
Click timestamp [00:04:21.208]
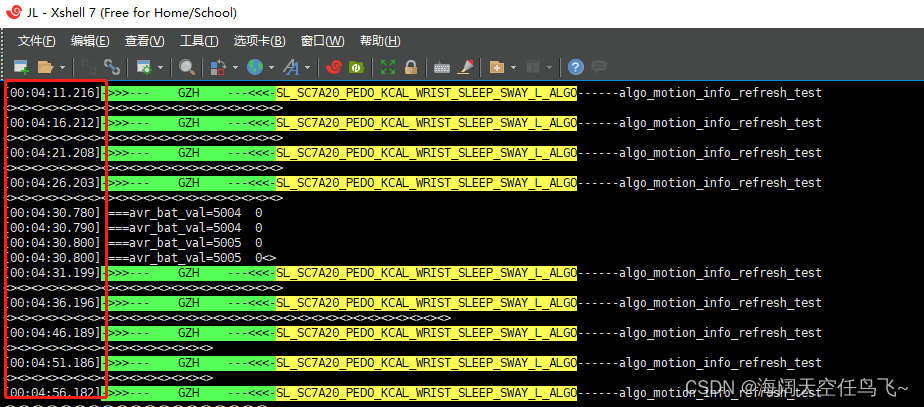coord(54,153)
